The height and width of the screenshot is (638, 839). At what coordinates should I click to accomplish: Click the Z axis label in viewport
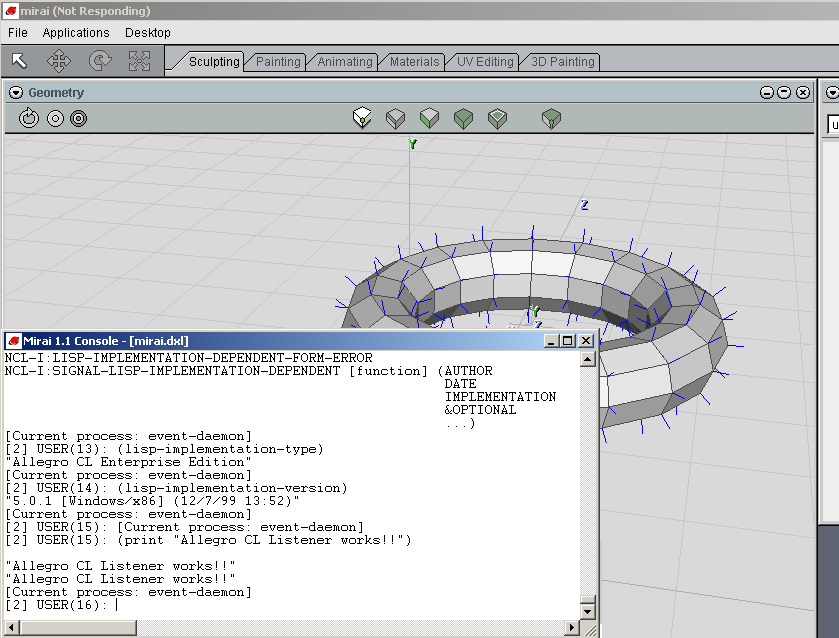[x=584, y=205]
